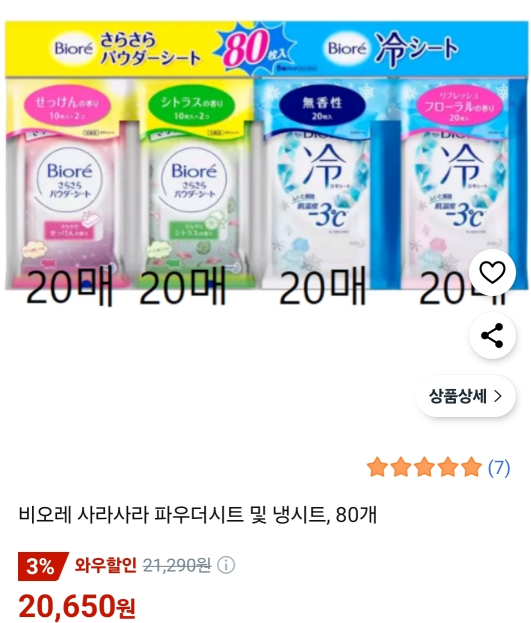The width and height of the screenshot is (531, 623).
Task: Tap the fifth orange rating star
Action: point(471,467)
